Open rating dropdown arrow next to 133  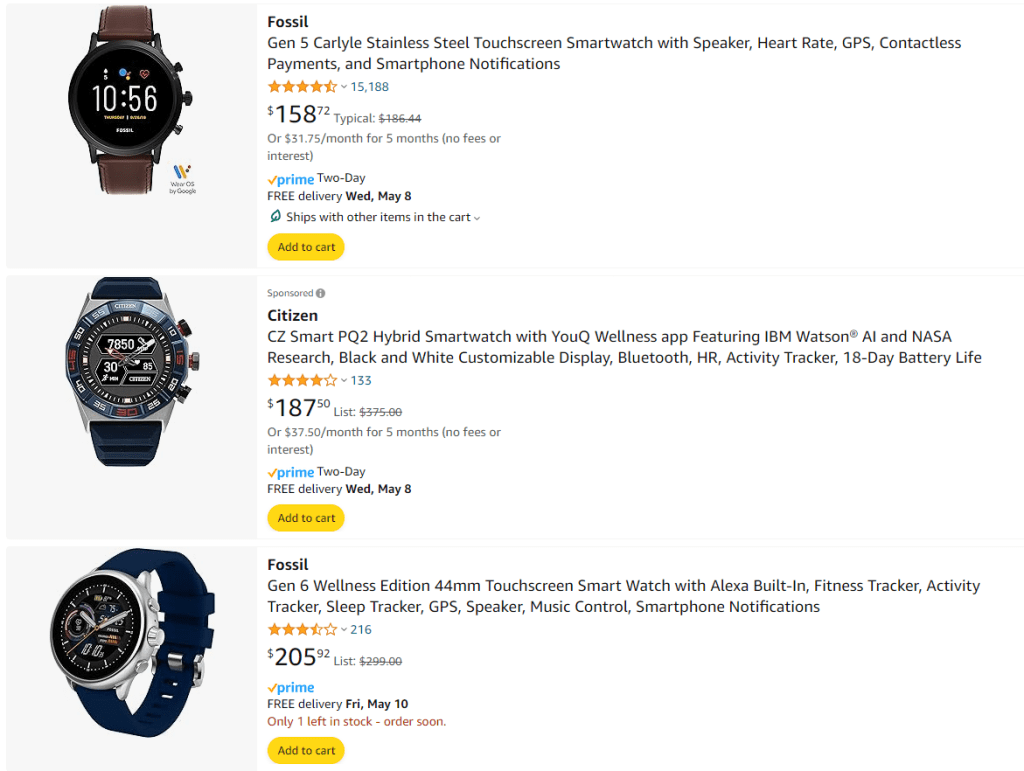click(x=344, y=381)
